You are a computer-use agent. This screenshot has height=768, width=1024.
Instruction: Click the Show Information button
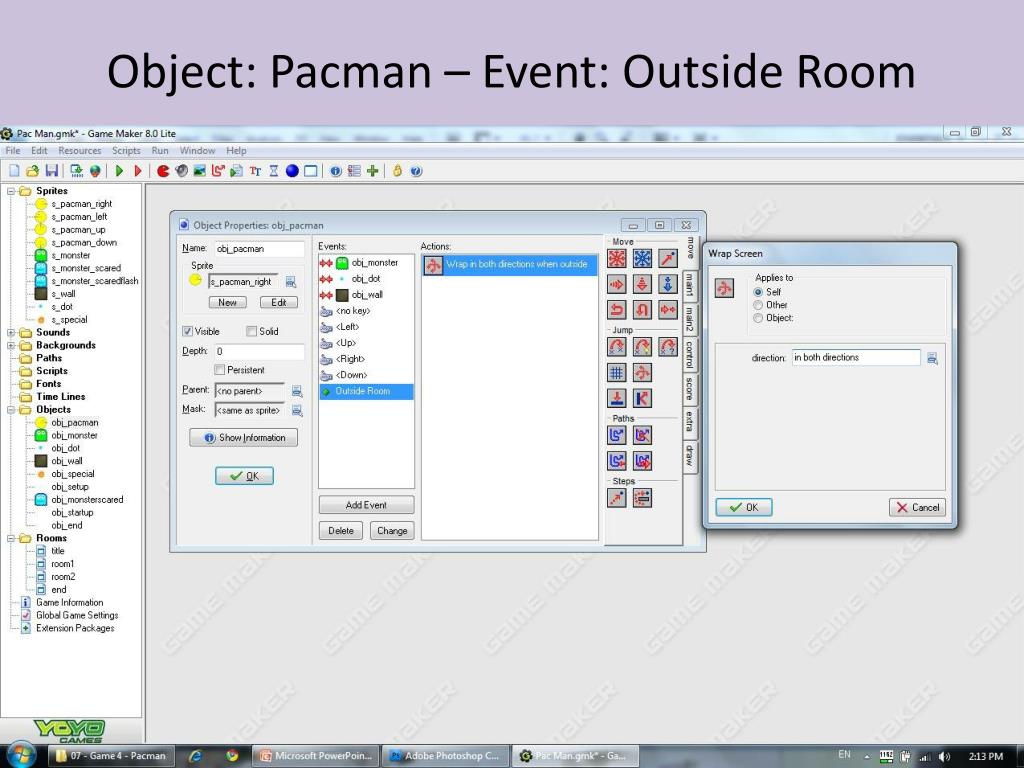(x=244, y=438)
